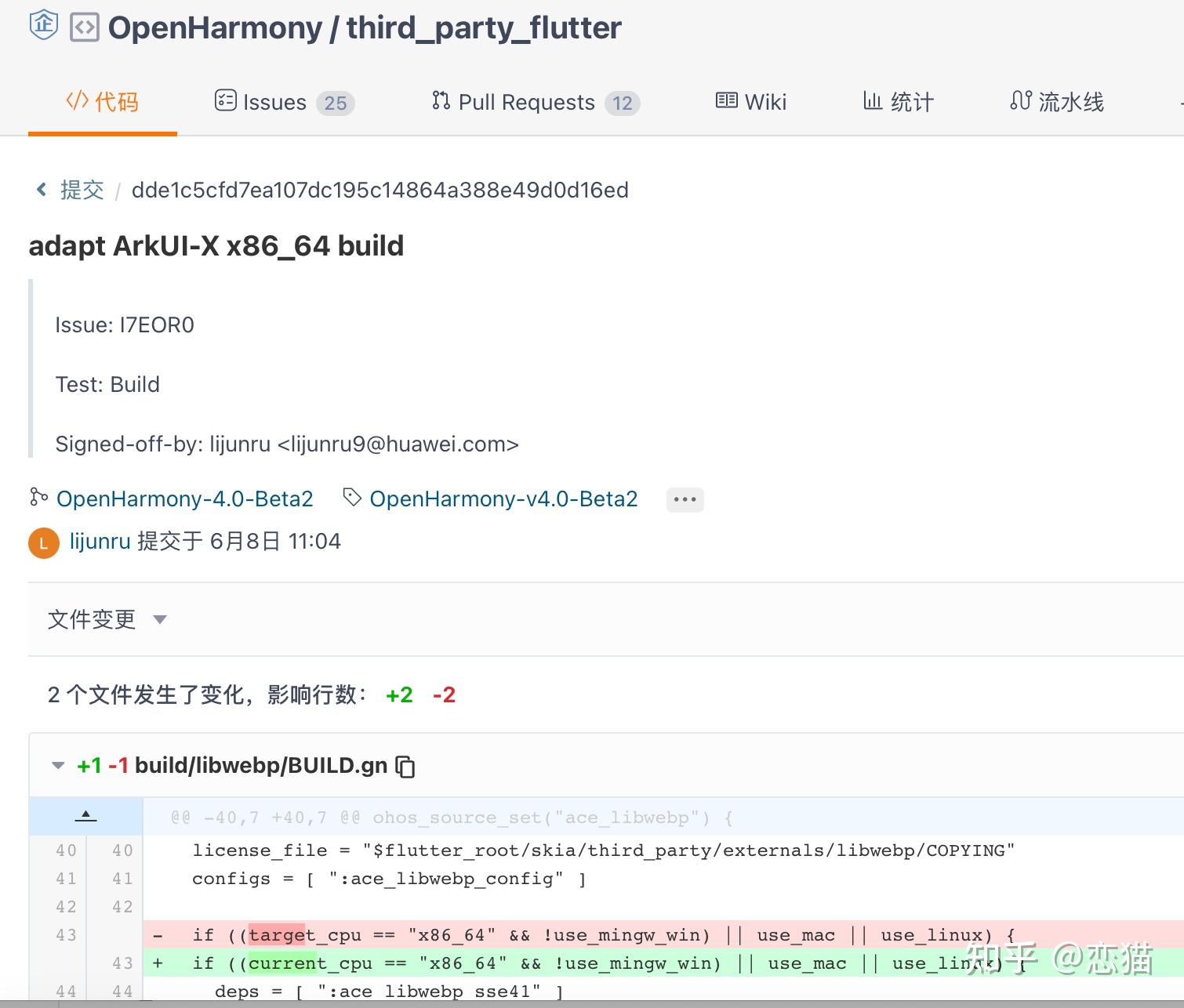The image size is (1184, 1008).
Task: Click lijunru's avatar circle
Action: pos(43,542)
